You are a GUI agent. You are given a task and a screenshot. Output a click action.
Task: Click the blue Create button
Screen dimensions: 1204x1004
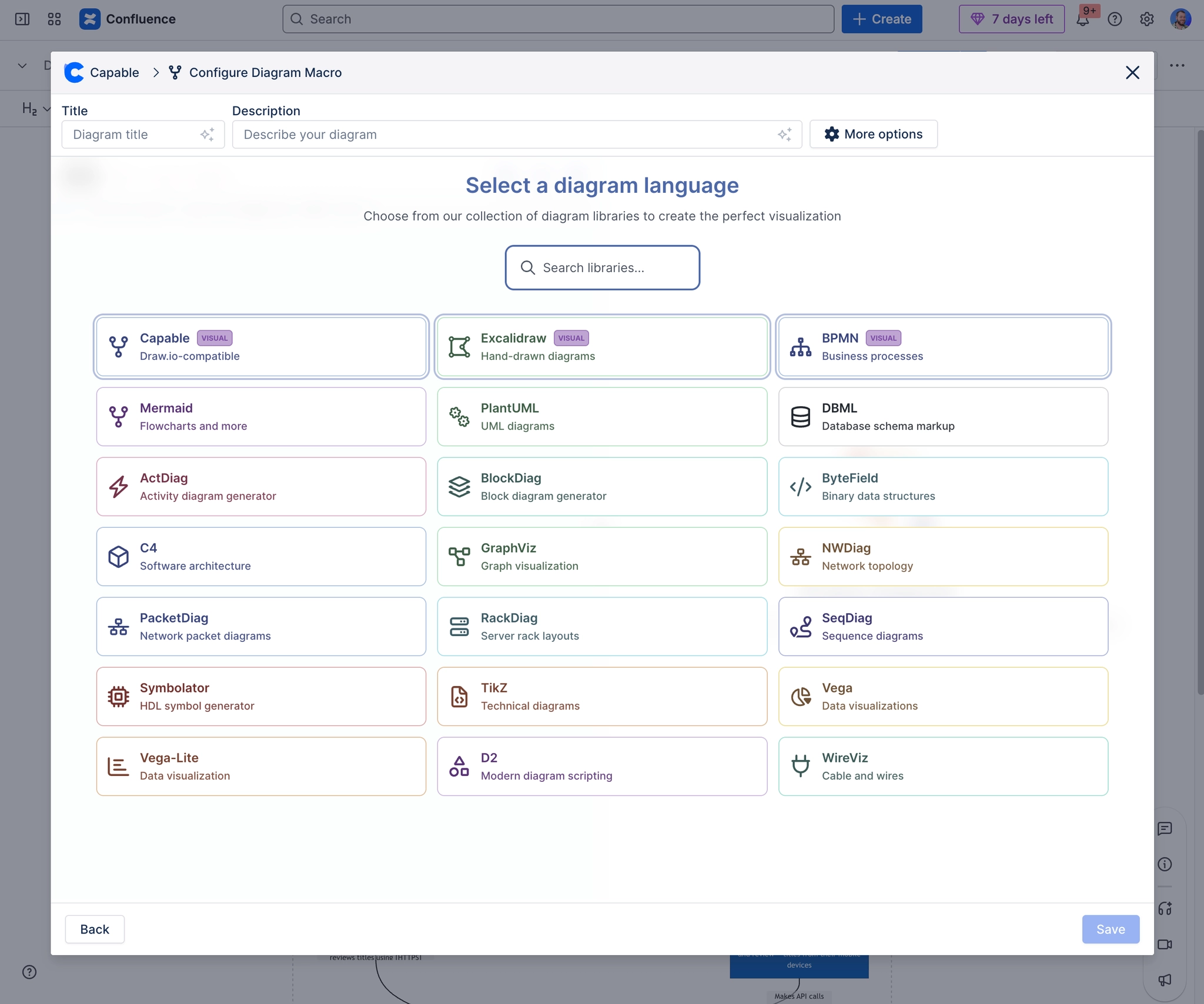[x=881, y=19]
